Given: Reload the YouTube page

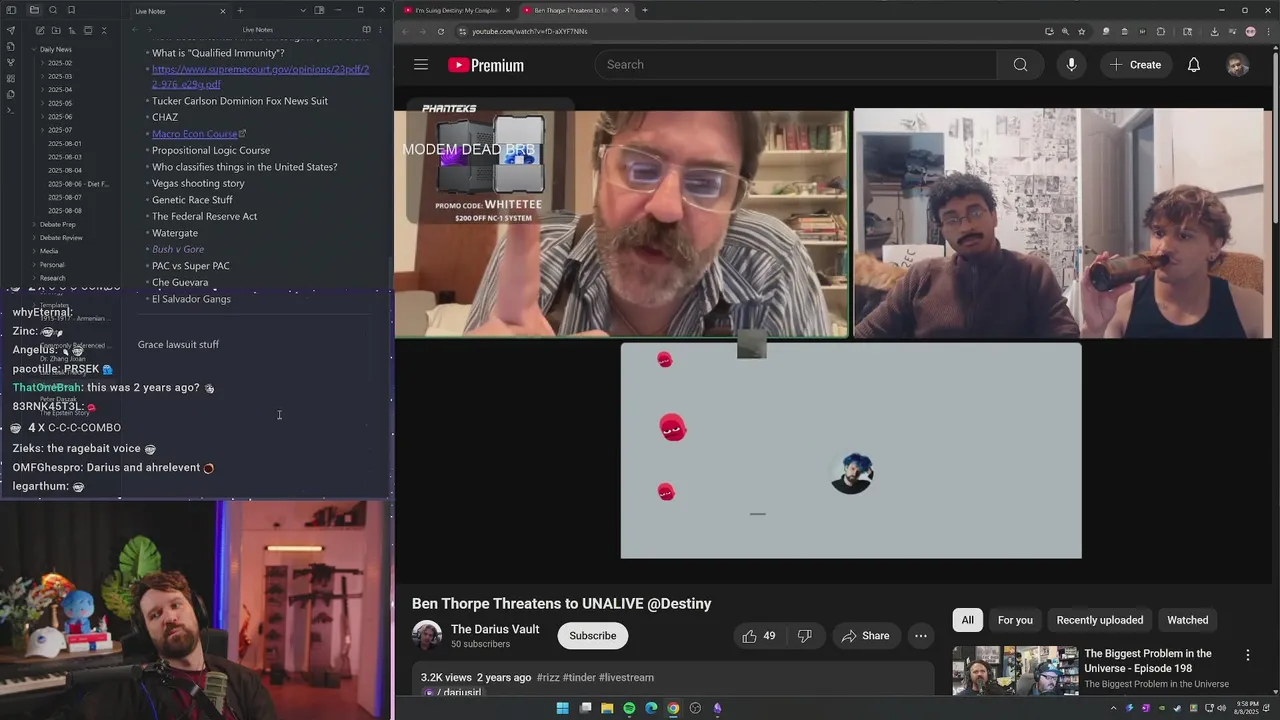Looking at the screenshot, I should click(x=441, y=31).
